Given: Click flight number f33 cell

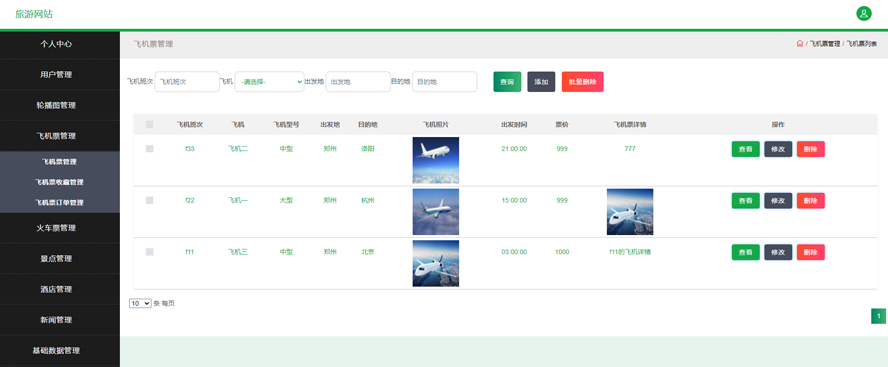Looking at the screenshot, I should (x=190, y=149).
